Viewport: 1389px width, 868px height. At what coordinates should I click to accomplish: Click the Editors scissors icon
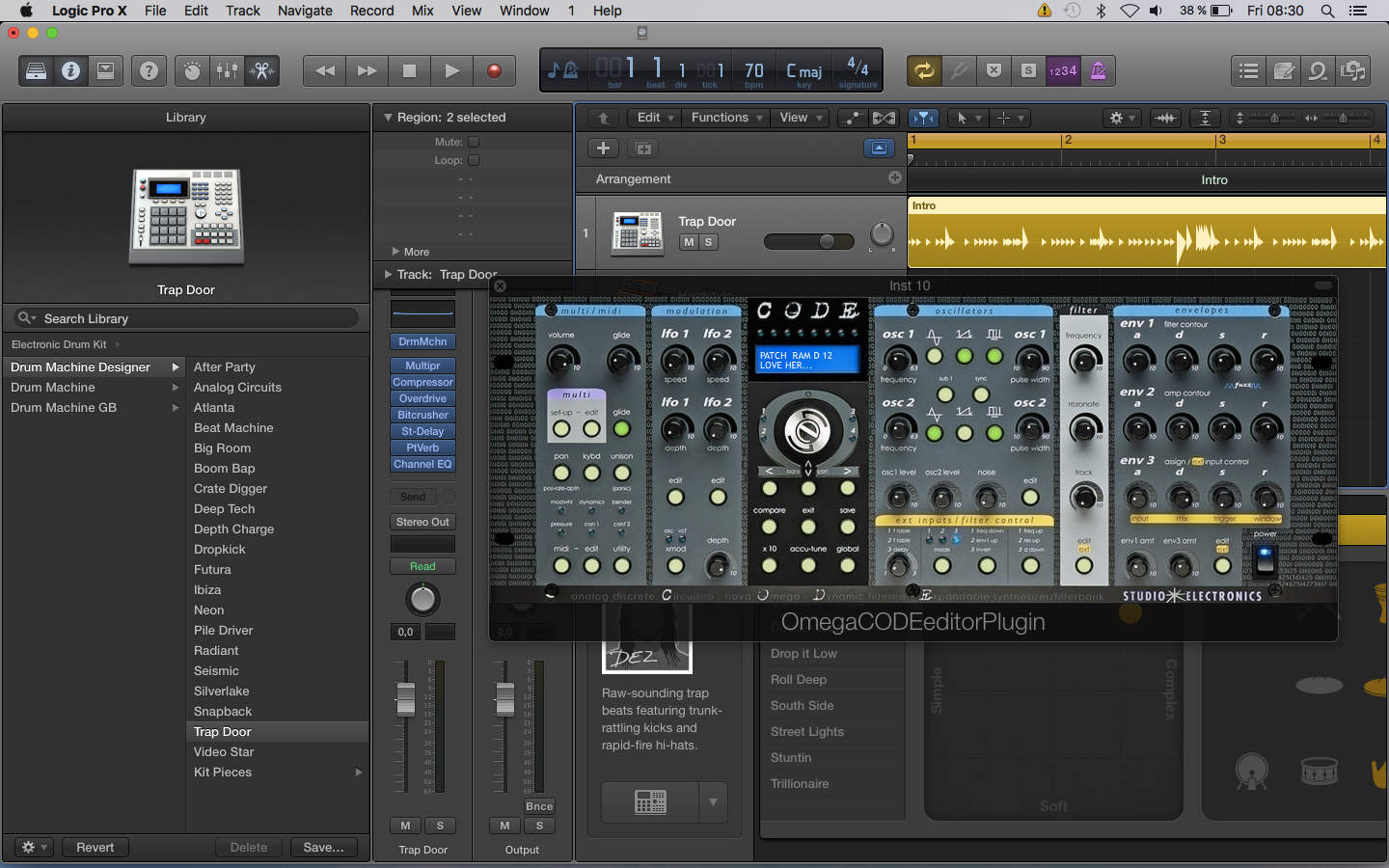click(261, 71)
